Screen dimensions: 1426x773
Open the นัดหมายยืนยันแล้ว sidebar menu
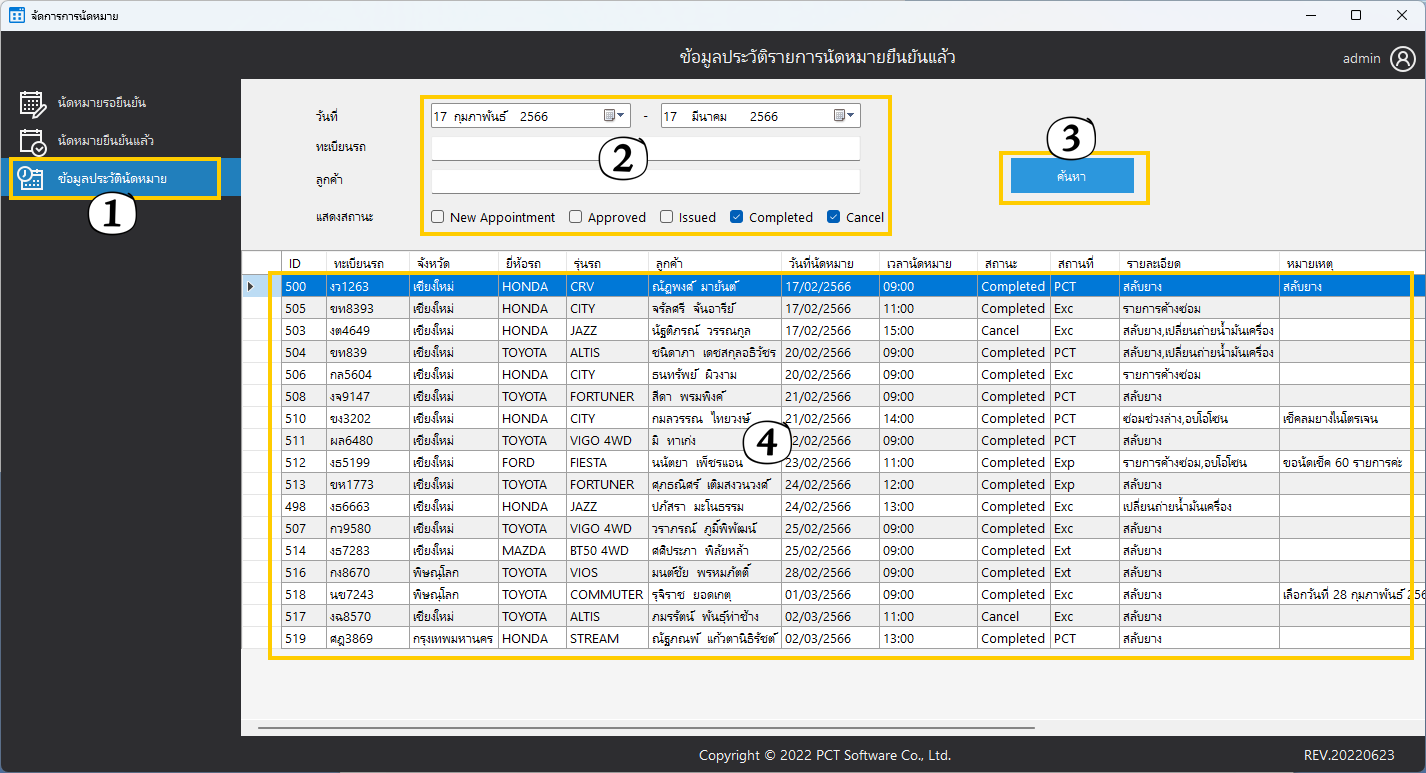(105, 141)
